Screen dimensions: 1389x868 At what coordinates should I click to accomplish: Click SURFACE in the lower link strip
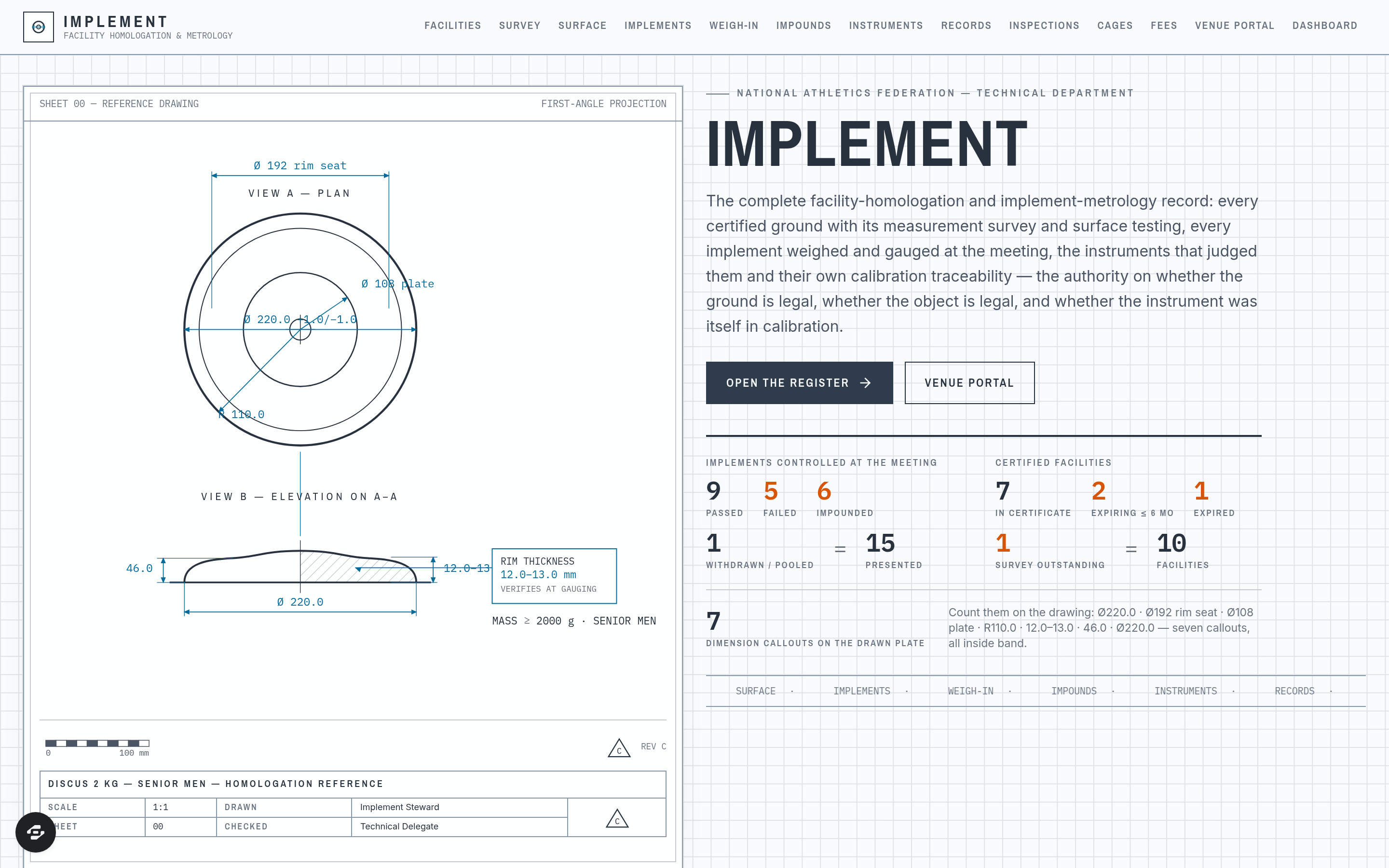pos(755,691)
